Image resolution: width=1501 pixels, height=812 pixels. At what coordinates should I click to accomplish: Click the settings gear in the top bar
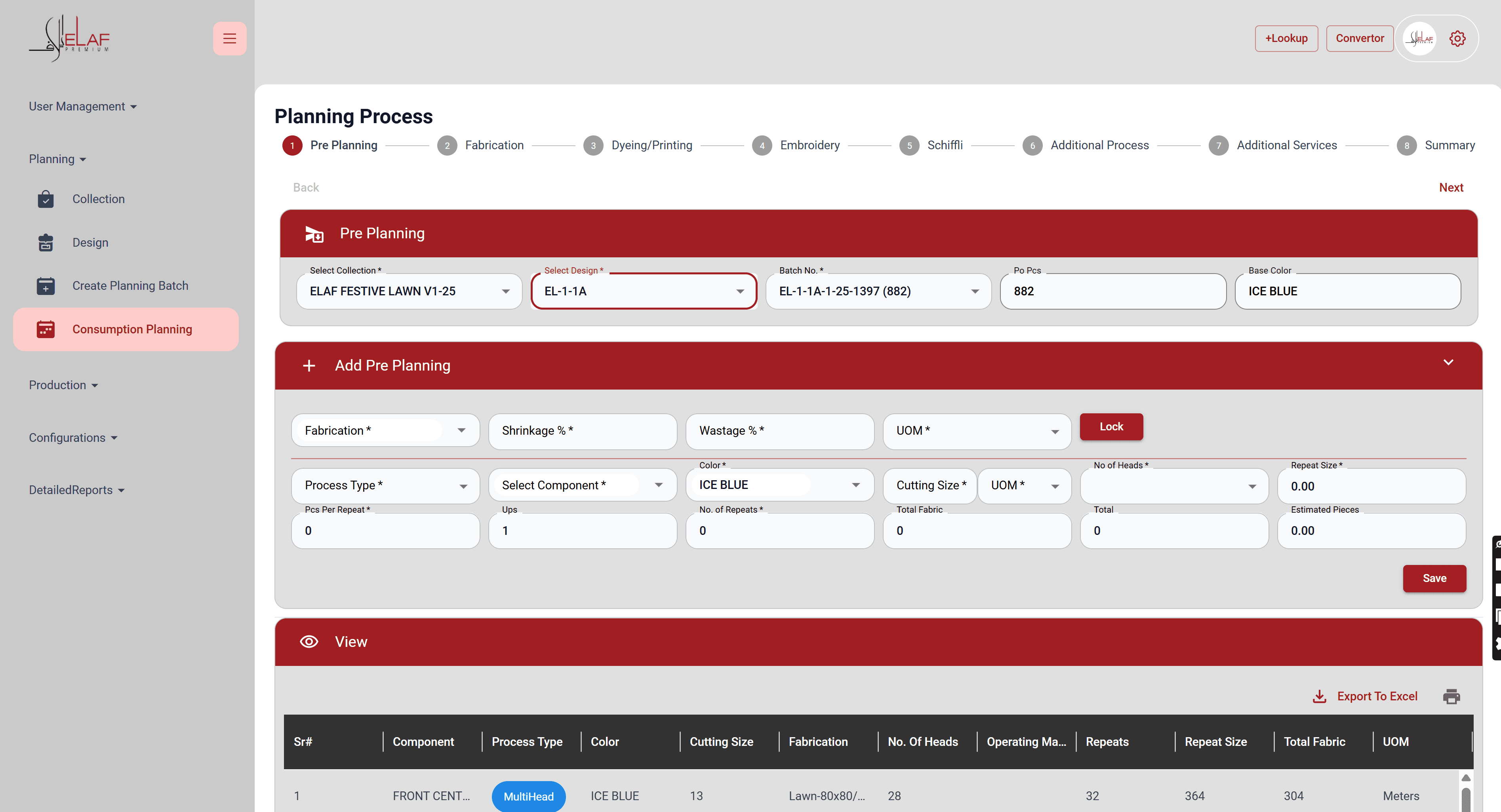pos(1457,38)
